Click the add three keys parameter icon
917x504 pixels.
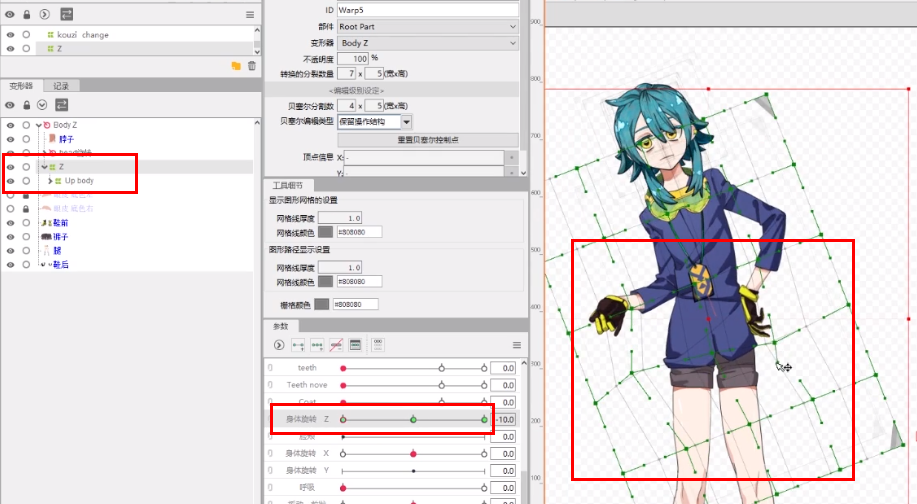point(317,346)
